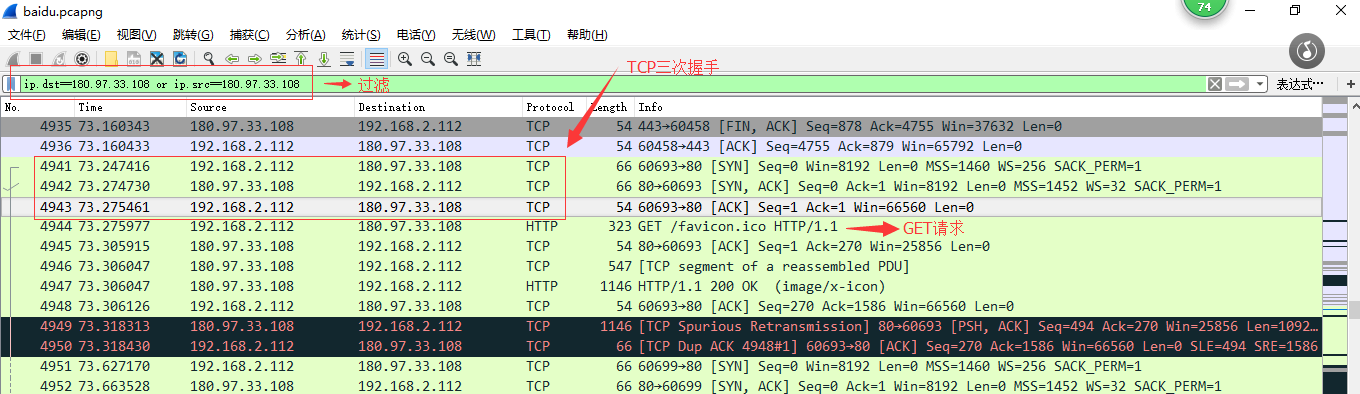Jump to the first packet
Viewport: 1360px width, 394px height.
click(301, 59)
